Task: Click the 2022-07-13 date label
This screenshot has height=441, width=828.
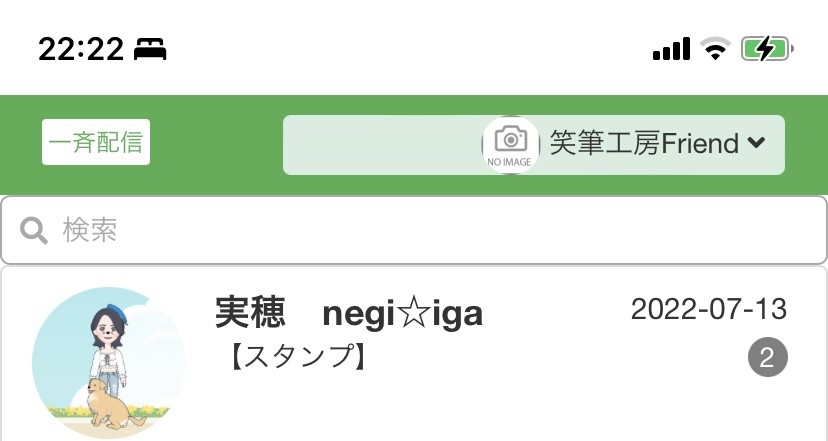Action: tap(709, 309)
